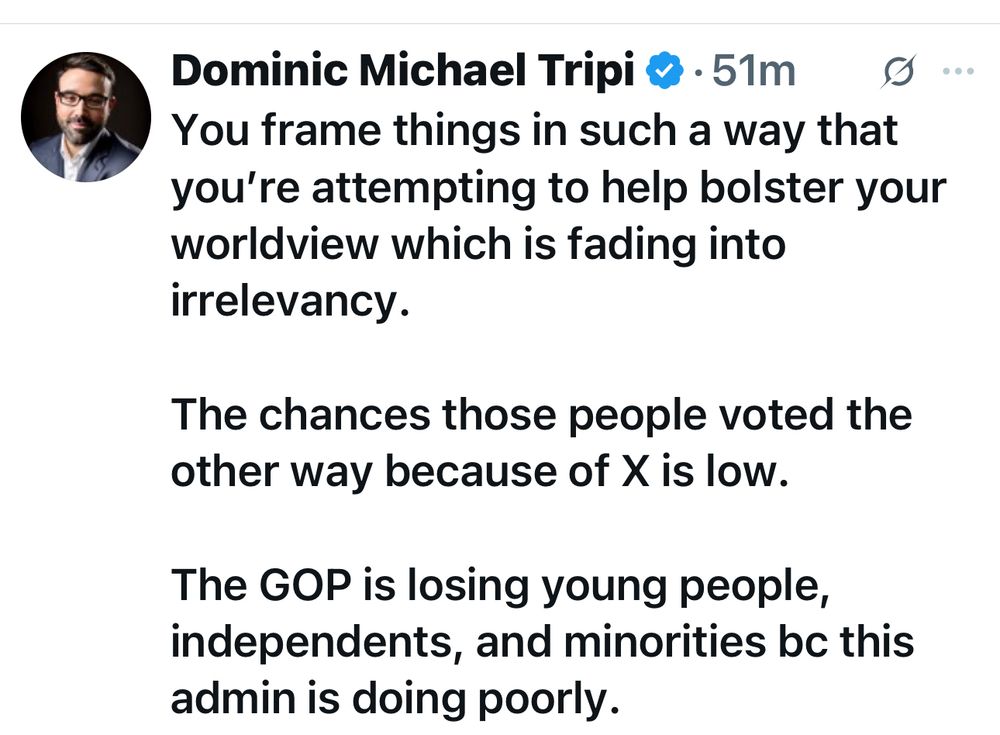Open the three-dot more options menu
Viewport: 1000px width, 735px height.
958,72
